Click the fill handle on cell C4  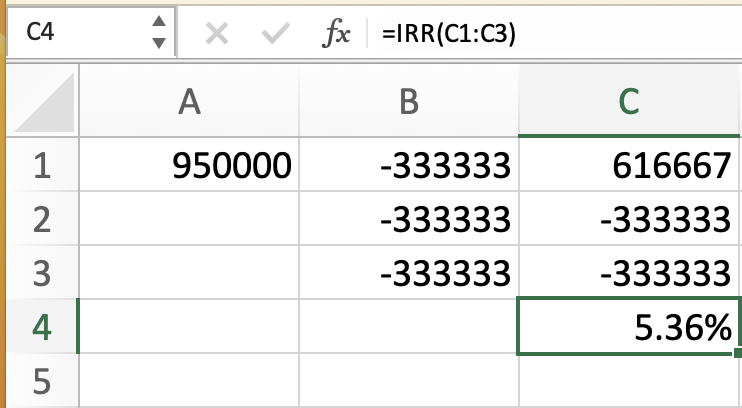(737, 353)
